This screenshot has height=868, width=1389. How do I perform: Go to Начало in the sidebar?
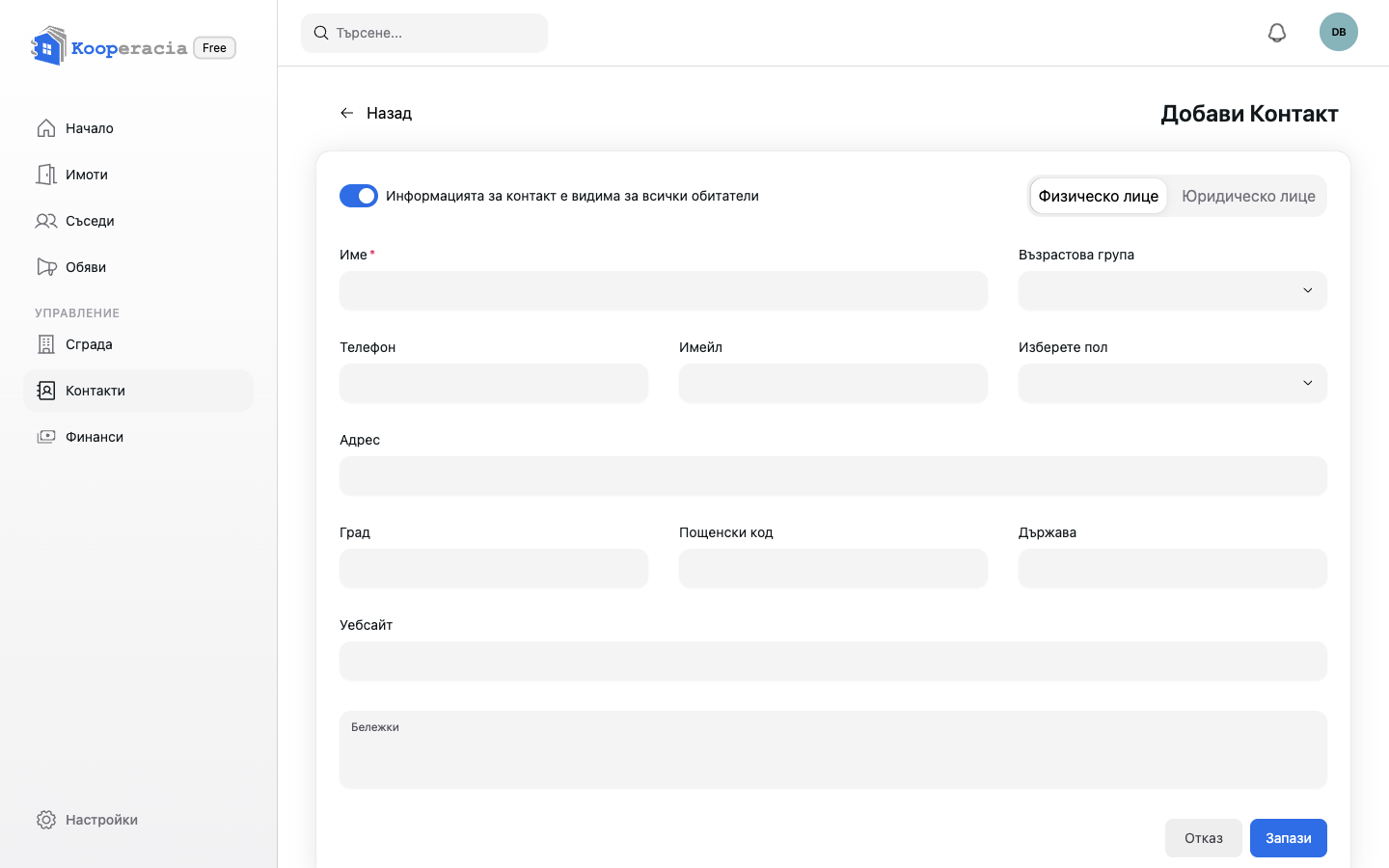click(x=138, y=128)
